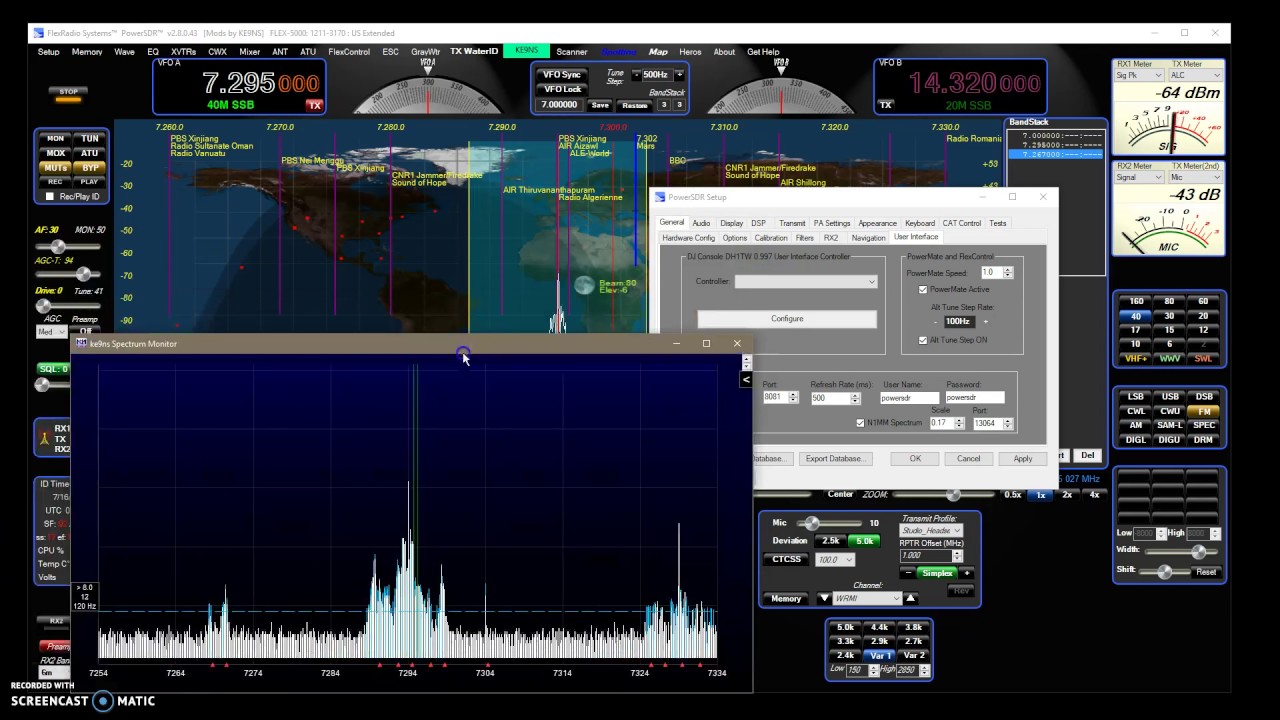Click the TUN tune button
Image resolution: width=1280 pixels, height=720 pixels.
tap(90, 138)
